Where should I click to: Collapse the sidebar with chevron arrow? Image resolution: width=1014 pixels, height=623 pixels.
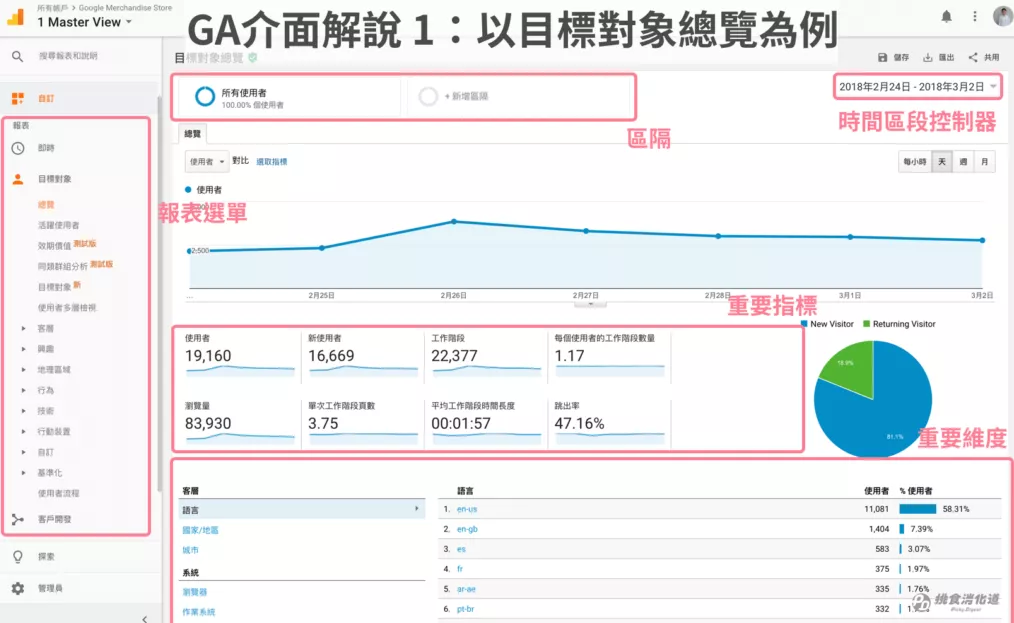pyautogui.click(x=144, y=619)
